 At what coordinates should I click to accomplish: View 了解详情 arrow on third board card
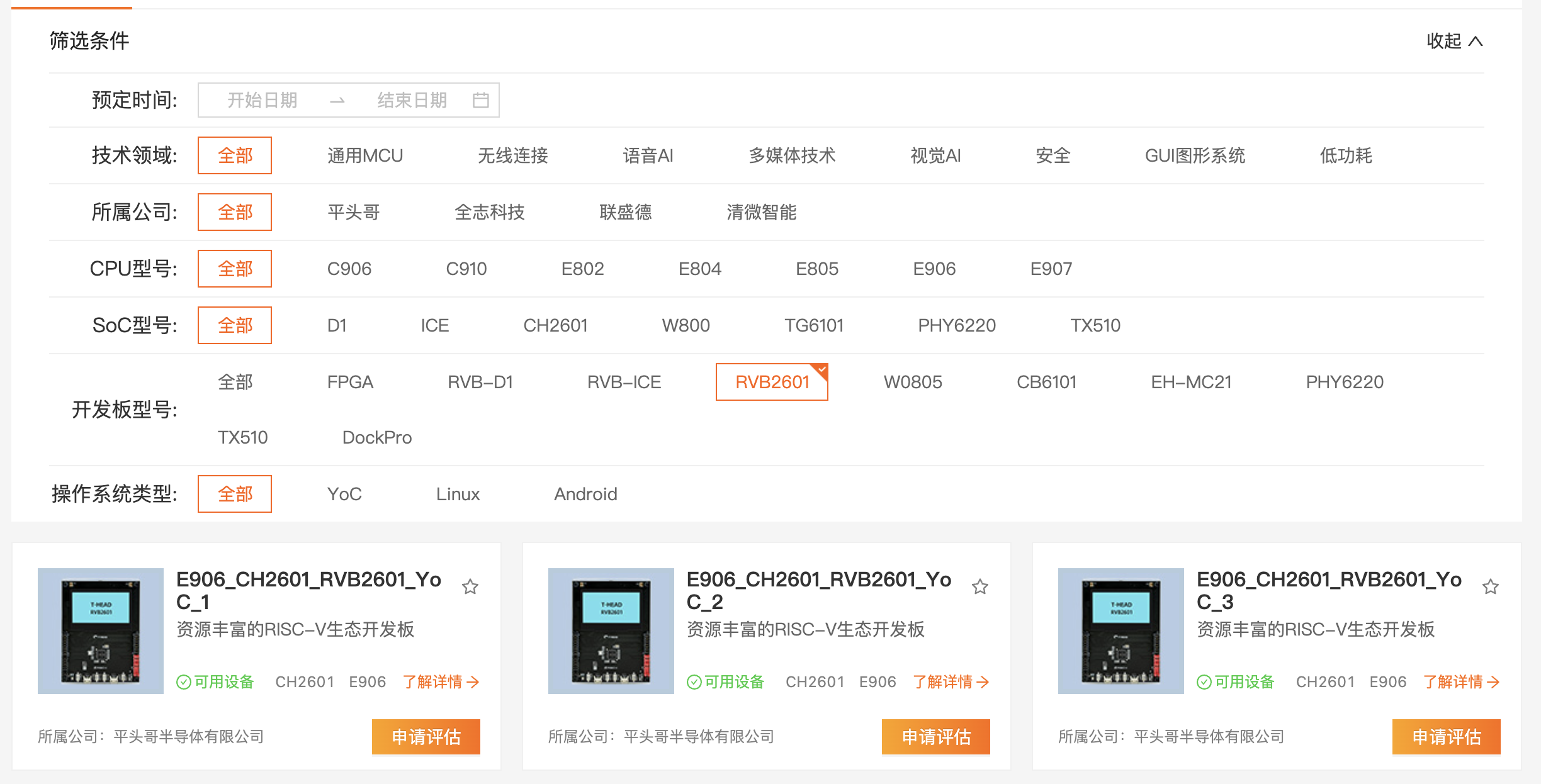(1493, 682)
